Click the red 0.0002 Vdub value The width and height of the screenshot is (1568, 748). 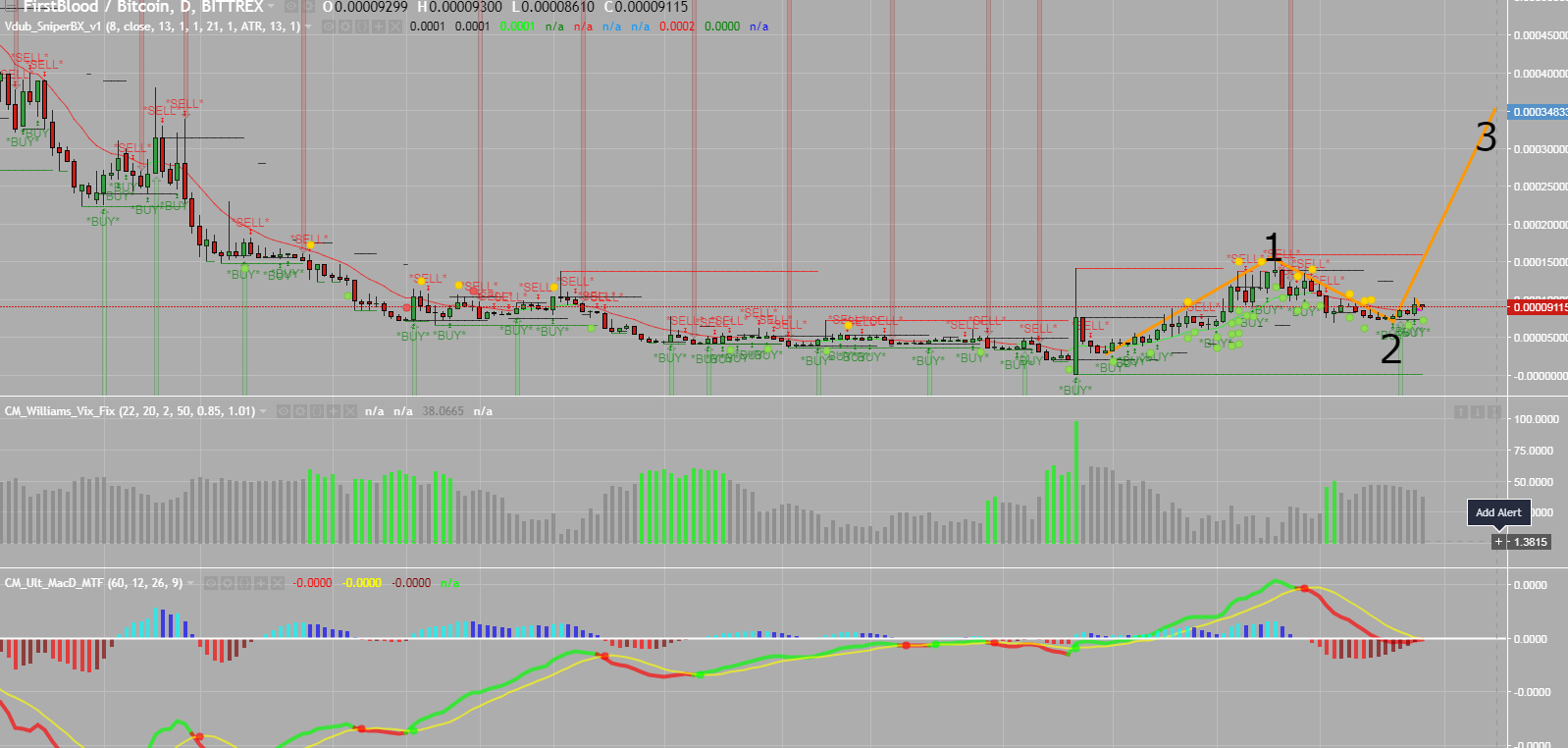(x=677, y=27)
